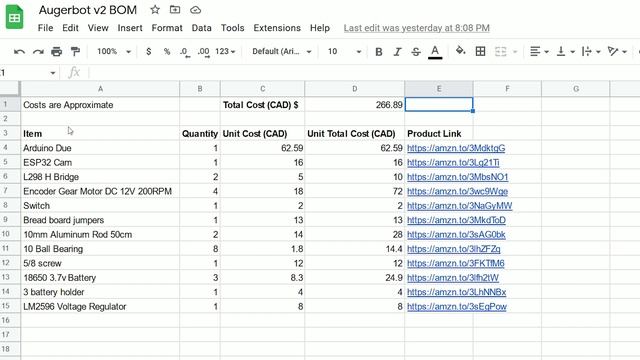Screen dimensions: 640x360
Task: Open the 'Last edit was yesterday' version history link
Action: (416, 28)
